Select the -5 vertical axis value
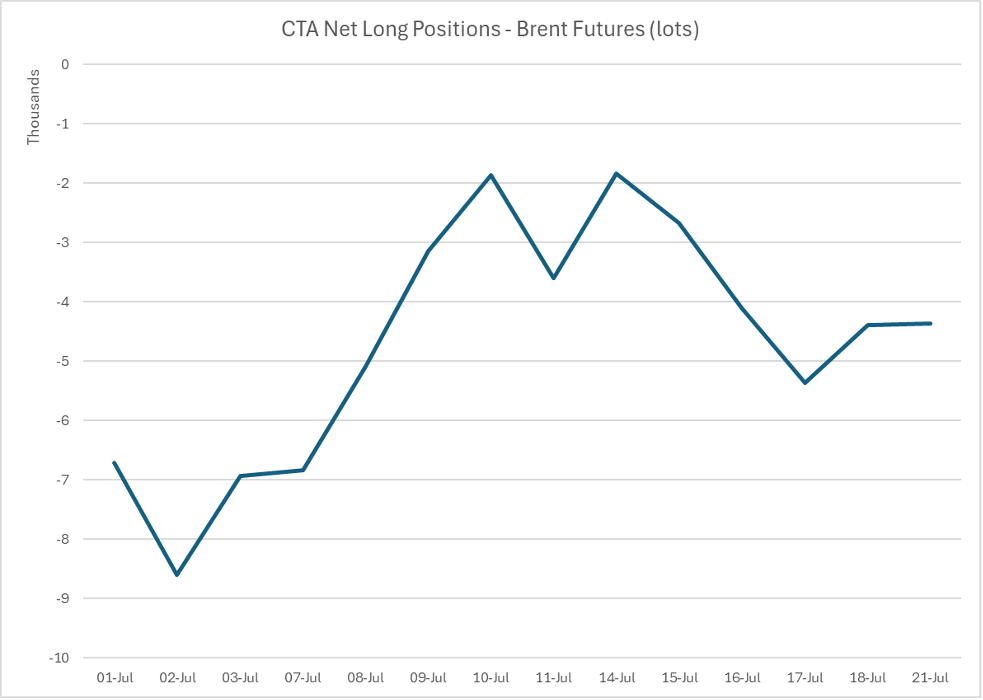983x700 pixels. (64, 361)
